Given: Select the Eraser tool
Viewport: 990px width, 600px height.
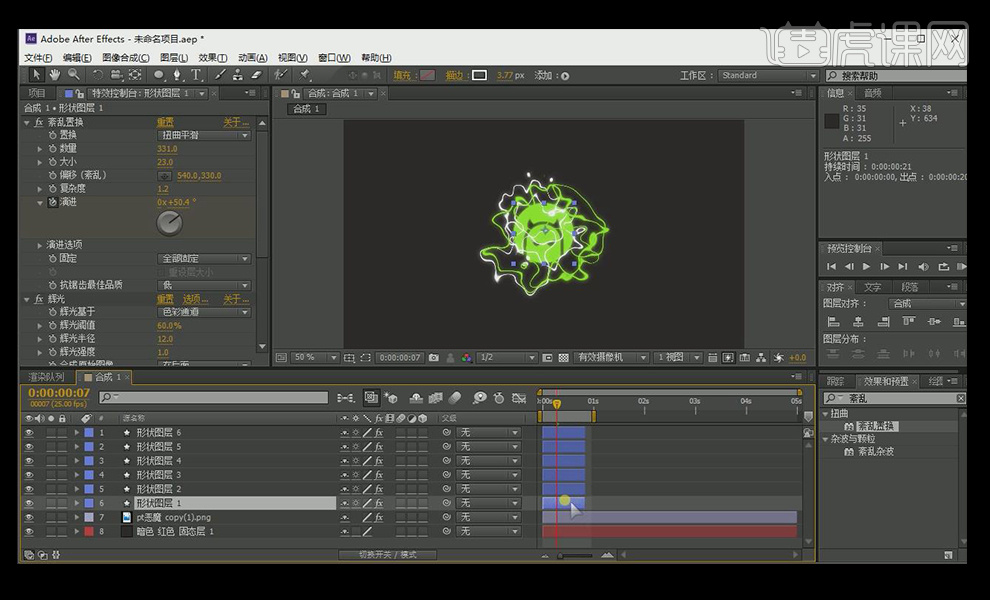Looking at the screenshot, I should [256, 75].
